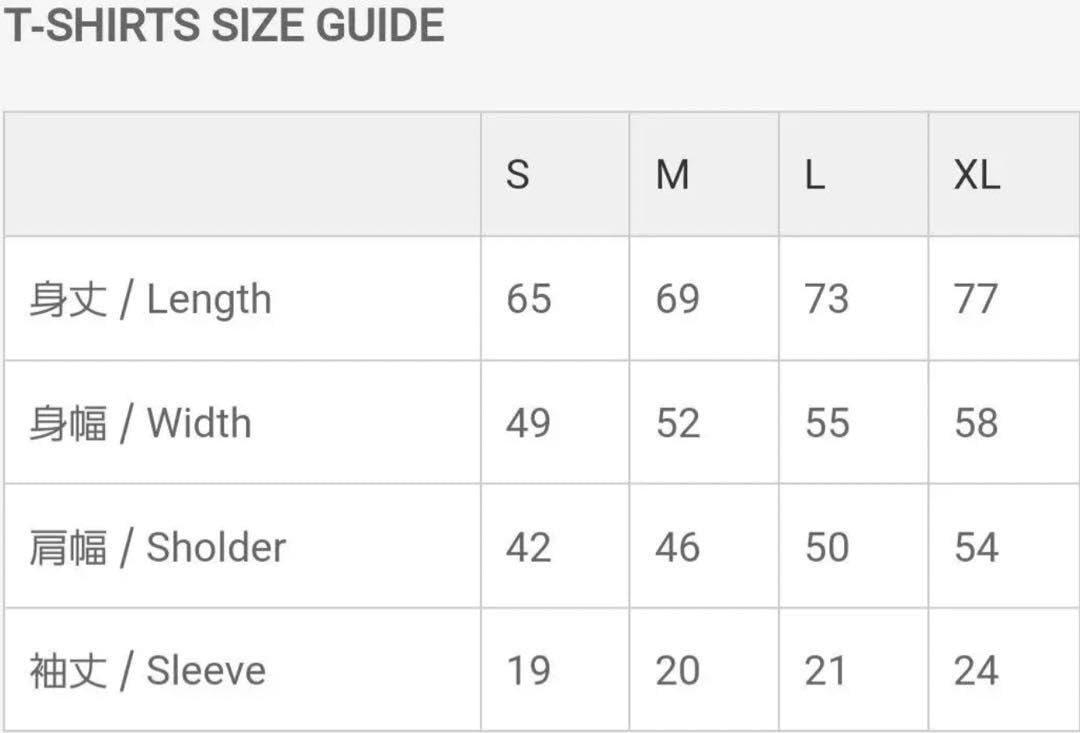
Task: Select Sleeve value 20 for size M
Action: 677,670
